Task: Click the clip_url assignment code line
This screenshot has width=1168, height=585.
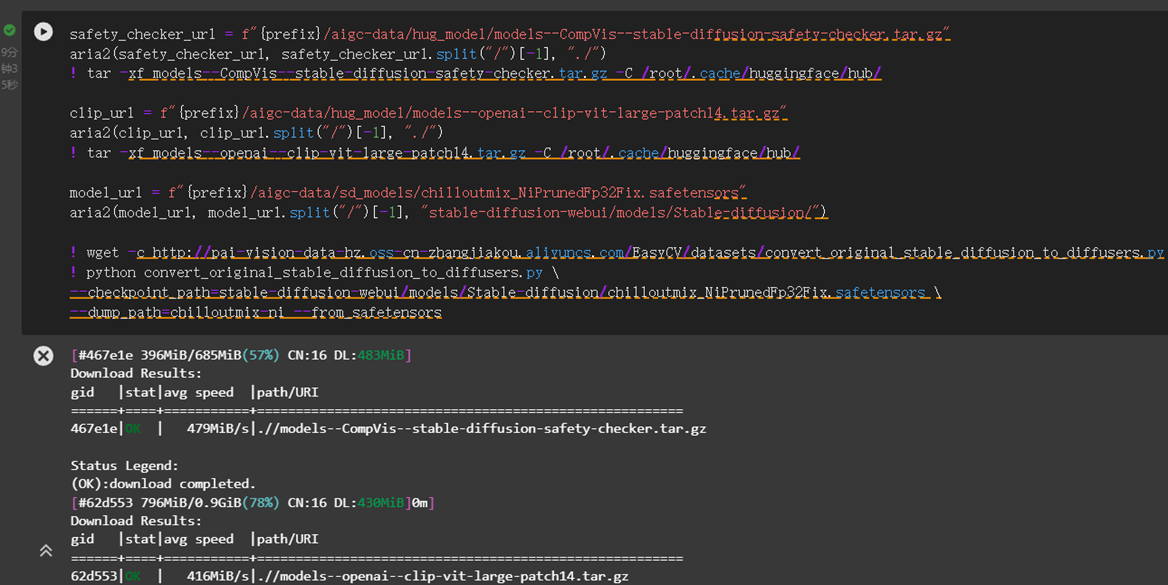Action: (x=428, y=113)
